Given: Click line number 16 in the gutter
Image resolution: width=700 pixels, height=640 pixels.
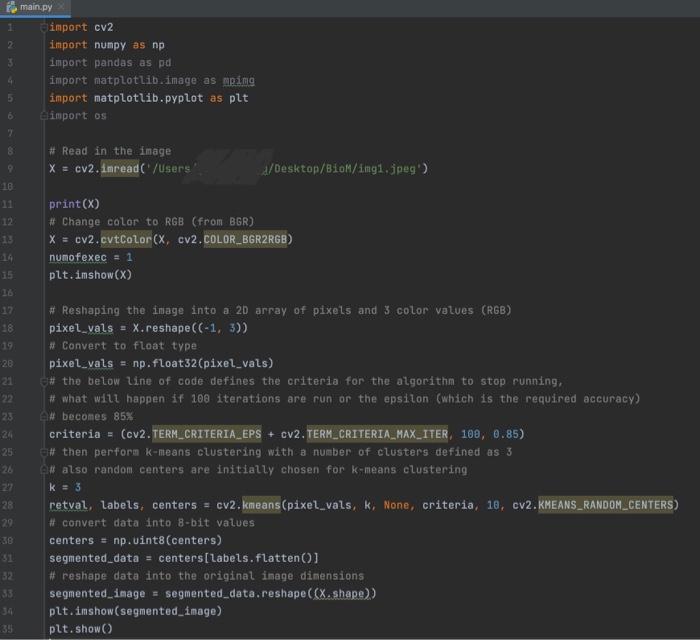Looking at the screenshot, I should 8,293.
